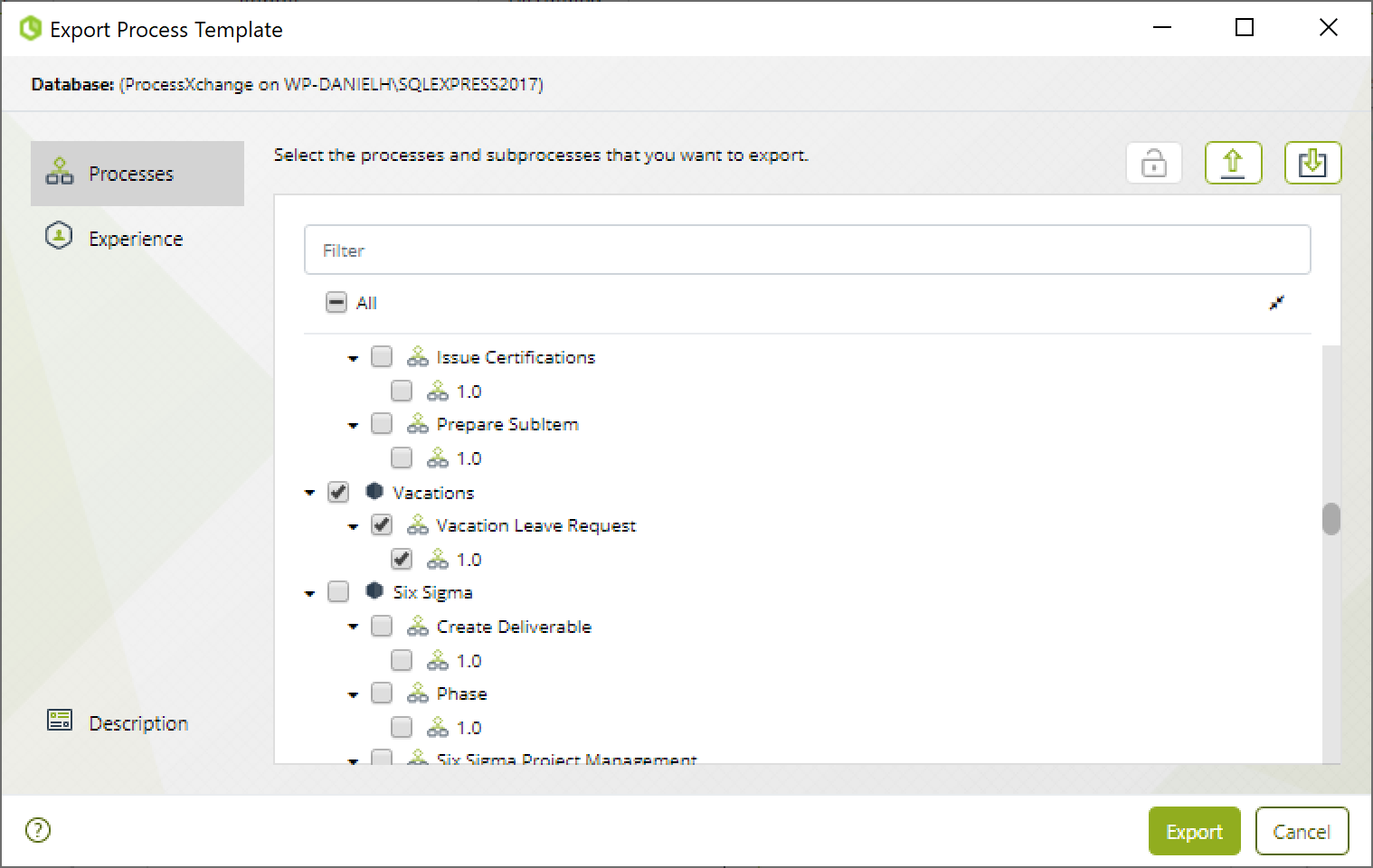1373x868 pixels.
Task: Select the Vacation Leave Request label
Action: 535,525
